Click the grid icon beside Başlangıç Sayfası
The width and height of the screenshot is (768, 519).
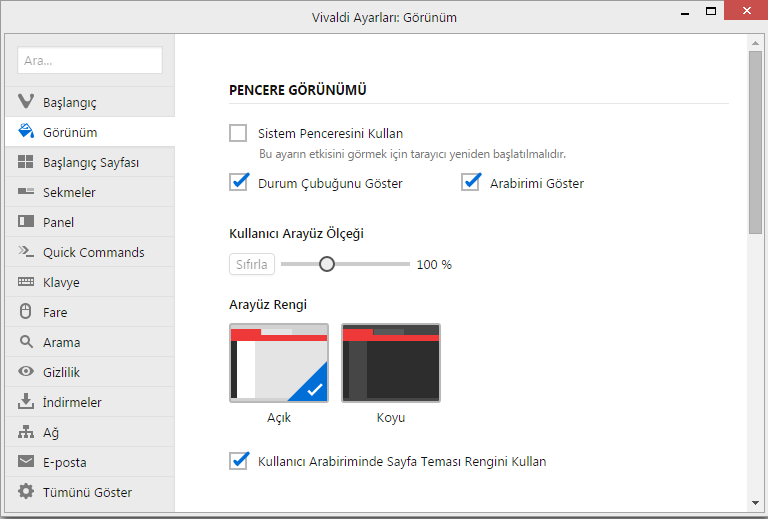pyautogui.click(x=26, y=162)
